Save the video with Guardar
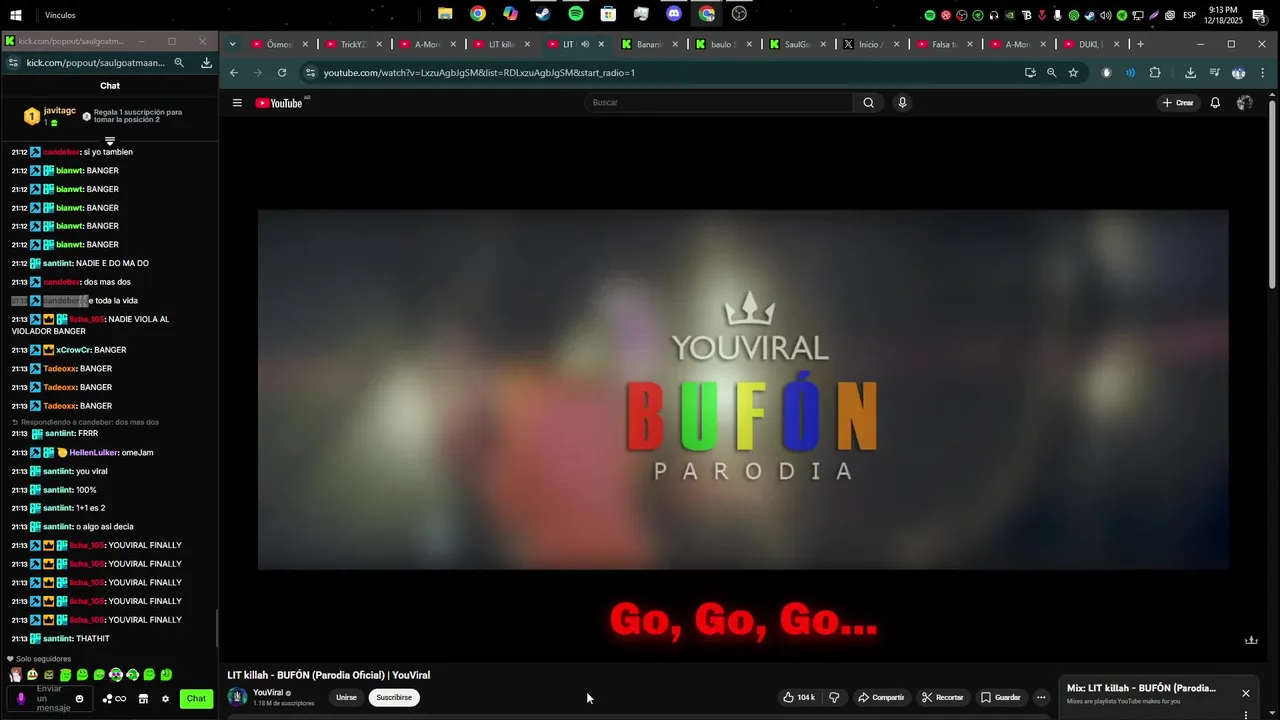Viewport: 1280px width, 720px height. pyautogui.click(x=1001, y=697)
